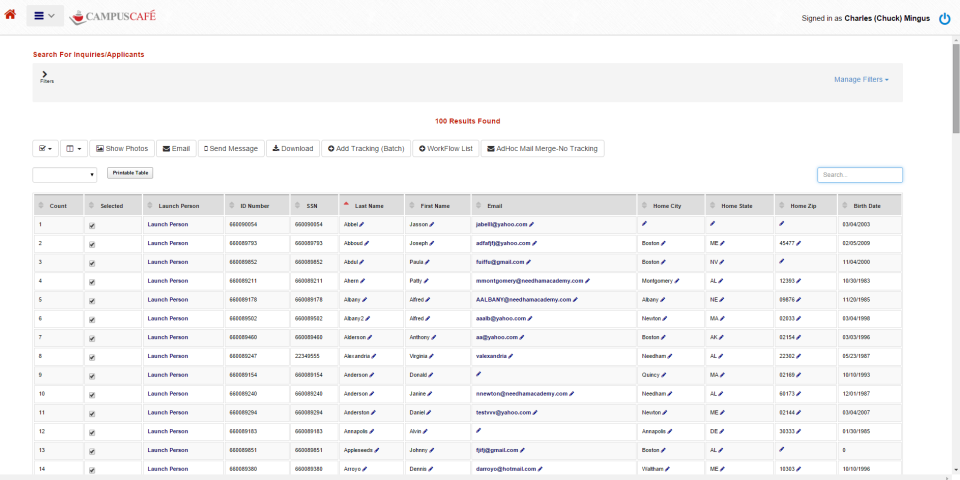
Task: Edit home state NV pencil icon
Action: click(x=721, y=261)
